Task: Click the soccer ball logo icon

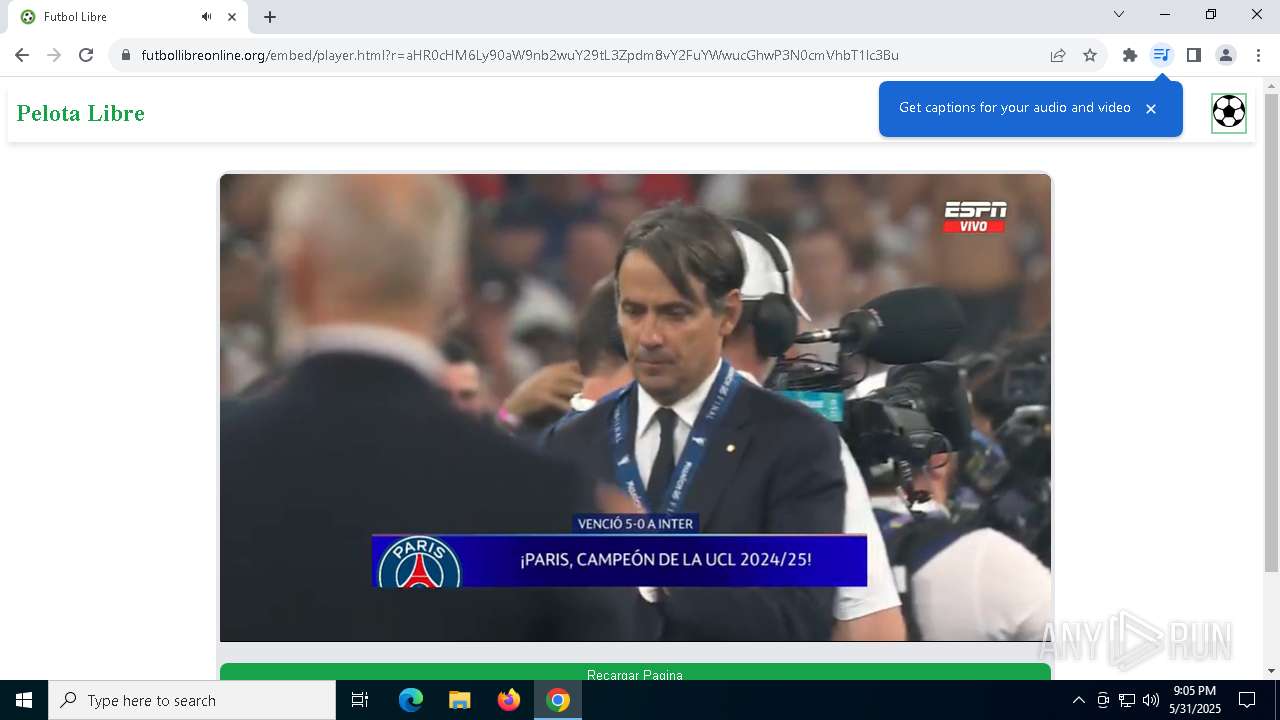Action: pyautogui.click(x=1229, y=112)
